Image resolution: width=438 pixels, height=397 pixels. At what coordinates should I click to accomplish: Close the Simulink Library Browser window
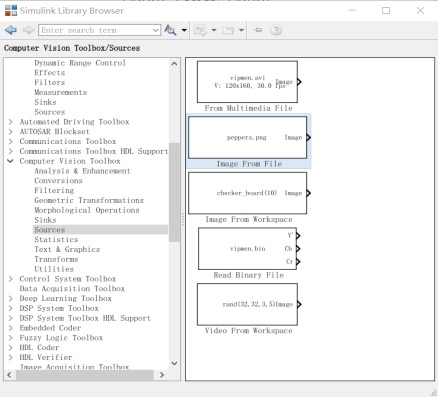pyautogui.click(x=420, y=11)
